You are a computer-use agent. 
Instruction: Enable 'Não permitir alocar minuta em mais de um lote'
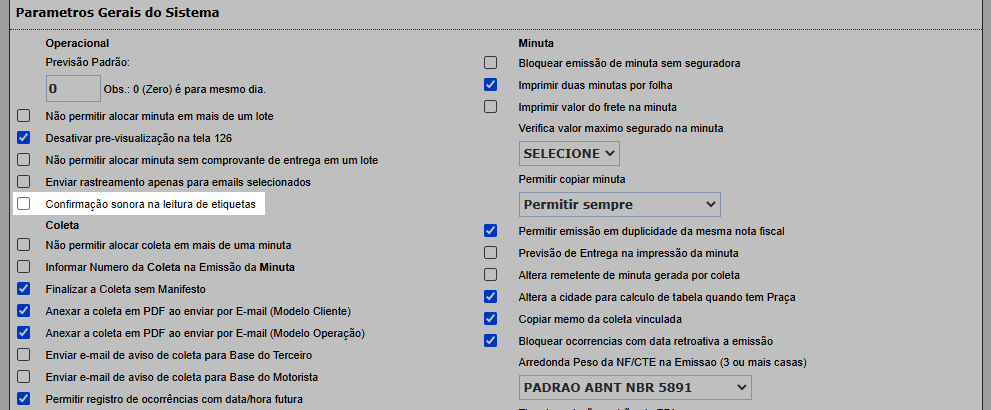pyautogui.click(x=24, y=116)
